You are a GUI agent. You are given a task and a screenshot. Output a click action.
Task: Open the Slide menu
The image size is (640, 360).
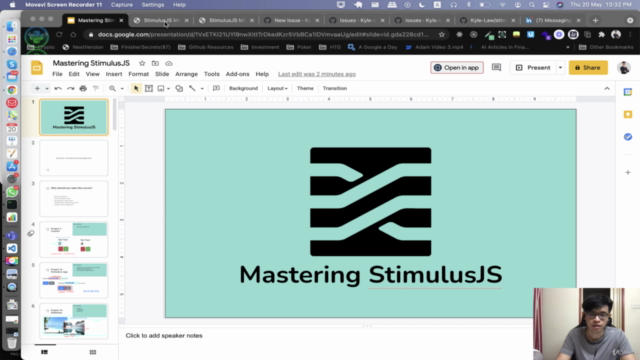[x=162, y=74]
